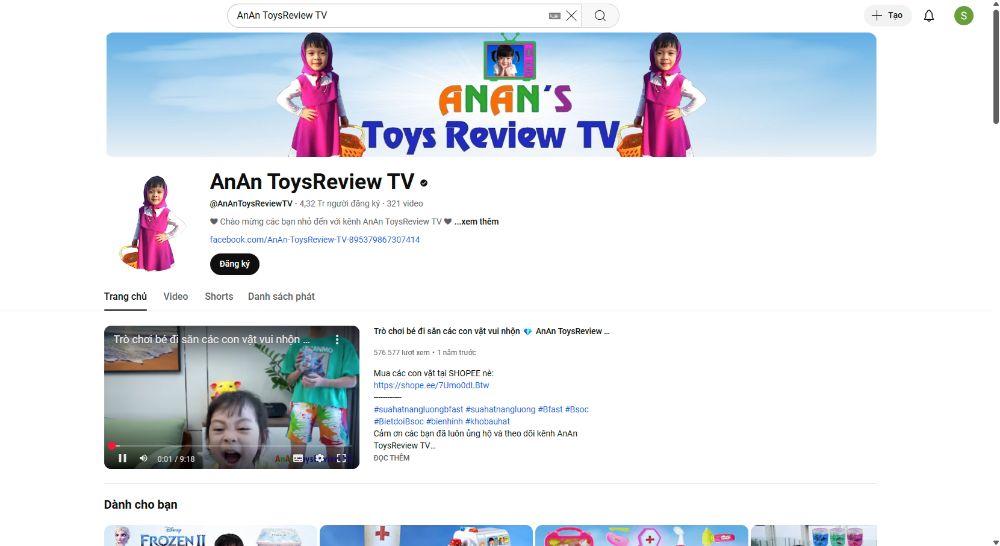The image size is (1000, 546).
Task: Select the Trang chủ tab
Action: click(125, 297)
